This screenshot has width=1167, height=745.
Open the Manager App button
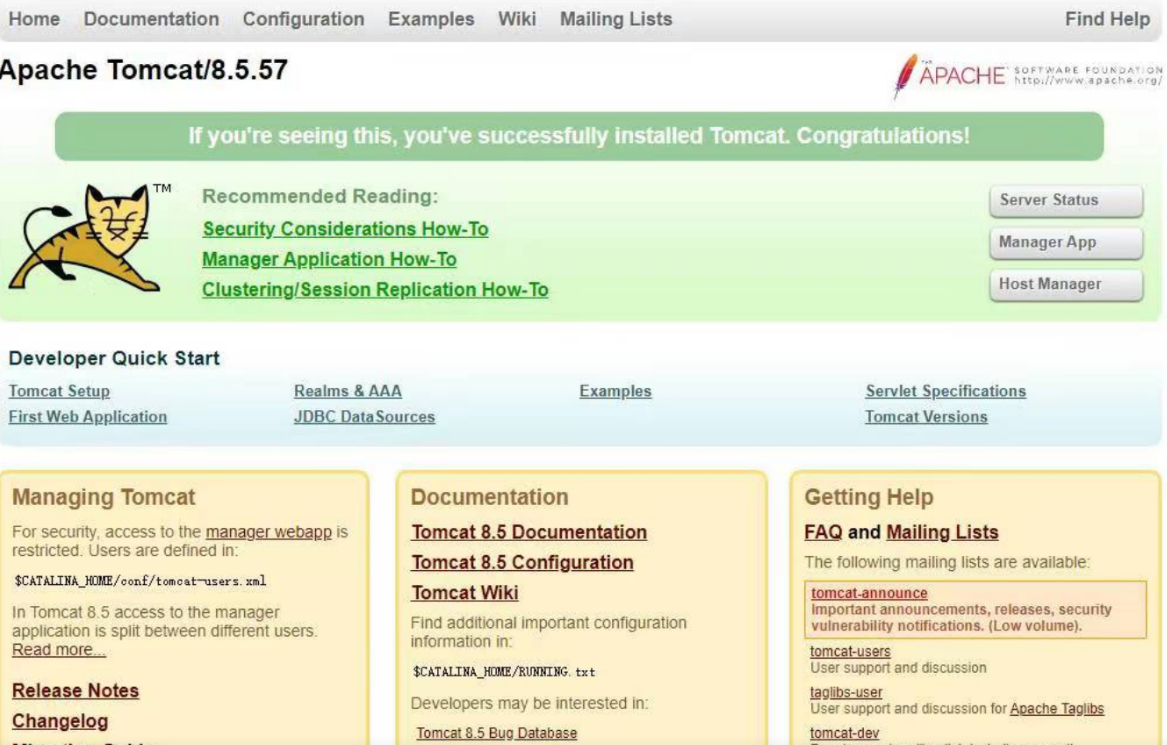[1066, 243]
